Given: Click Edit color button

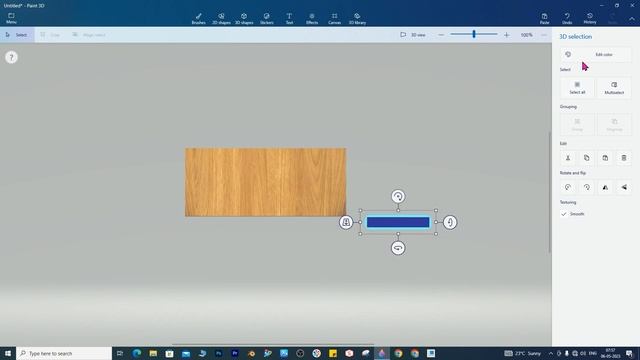Looking at the screenshot, I should click(596, 54).
